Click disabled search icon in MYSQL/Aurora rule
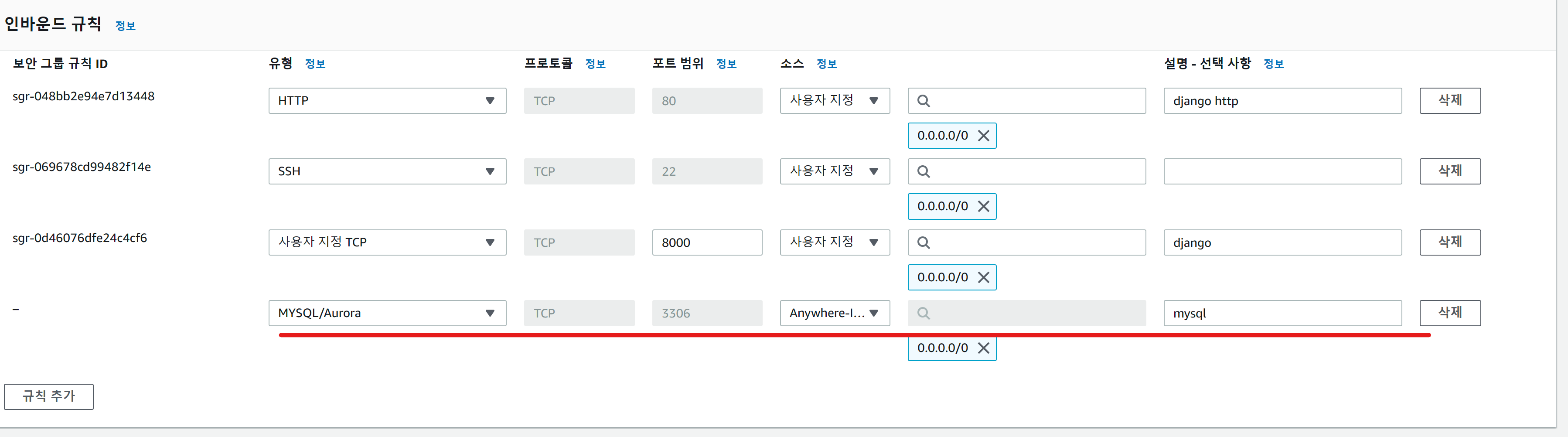 click(924, 314)
